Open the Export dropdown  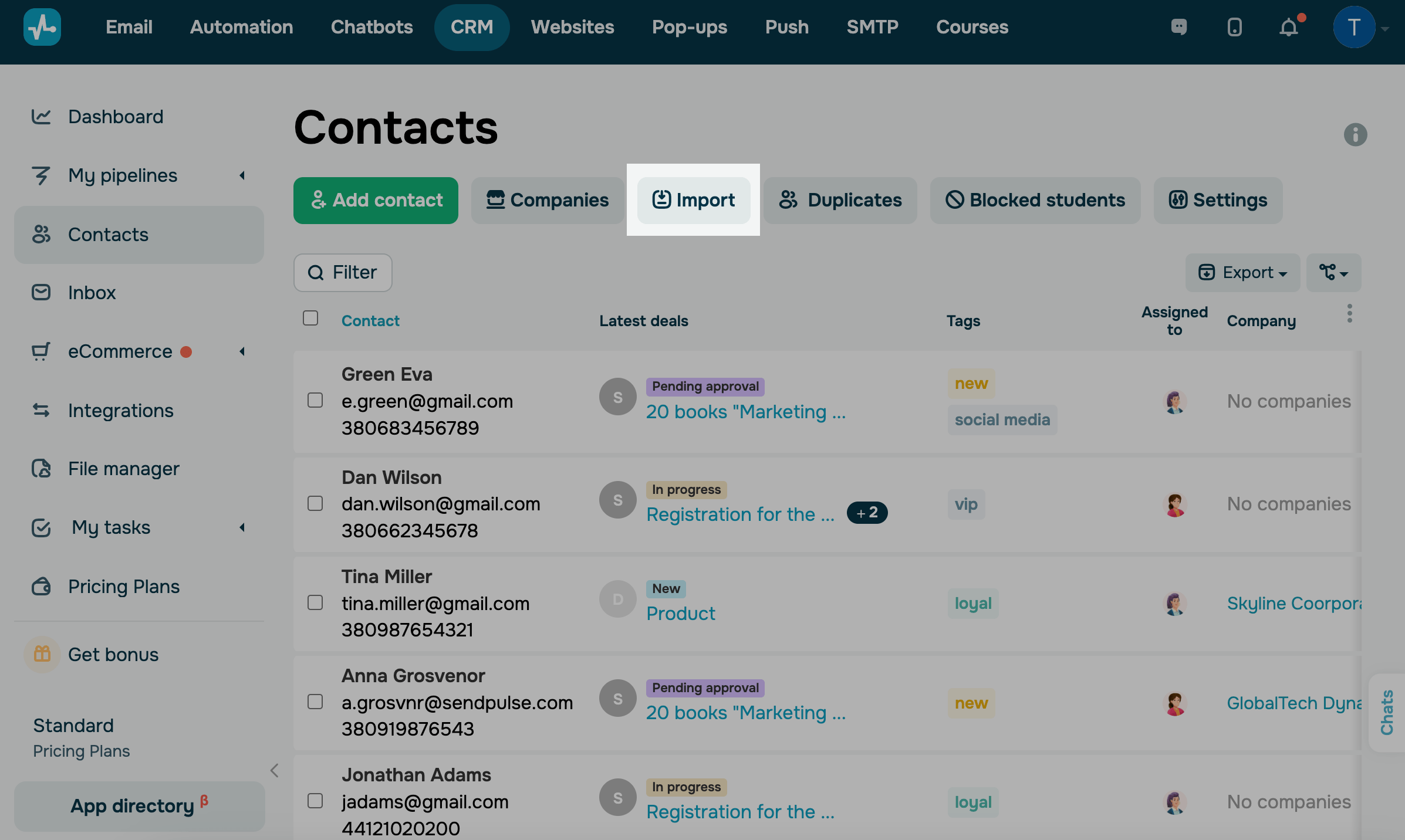tap(1242, 273)
